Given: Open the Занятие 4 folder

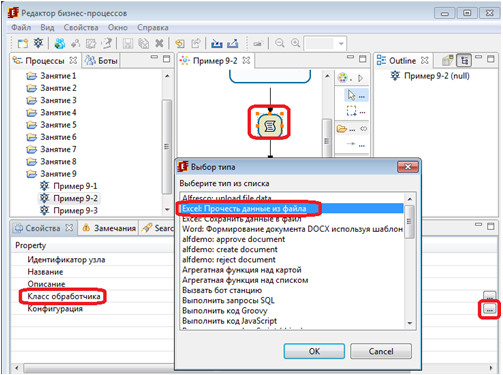Looking at the screenshot, I should [x=51, y=113].
